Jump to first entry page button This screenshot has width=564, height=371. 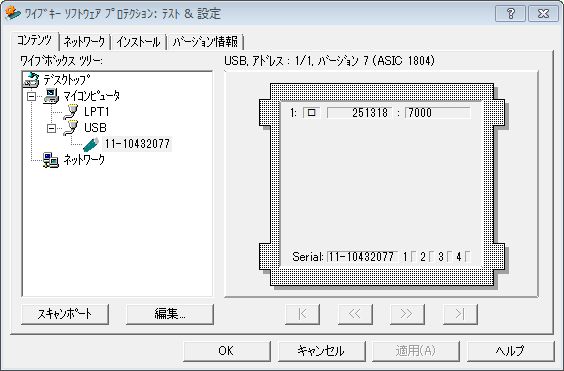[303, 314]
